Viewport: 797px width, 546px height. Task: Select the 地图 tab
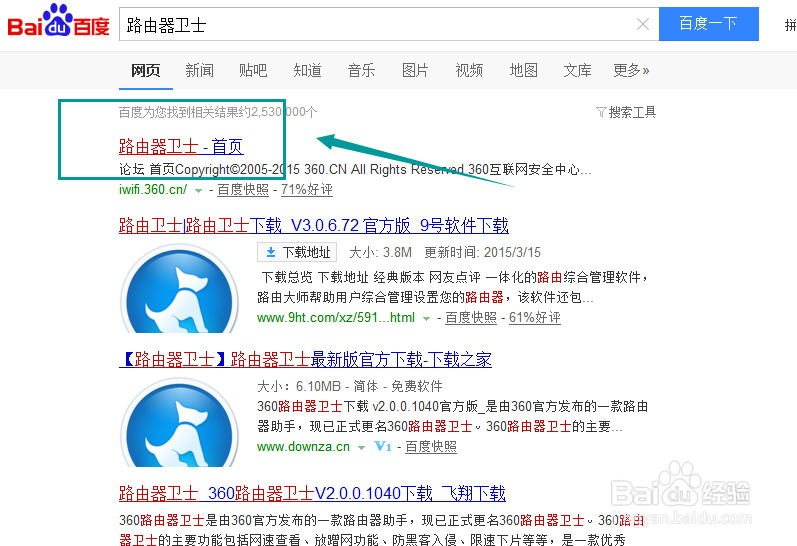[x=524, y=70]
